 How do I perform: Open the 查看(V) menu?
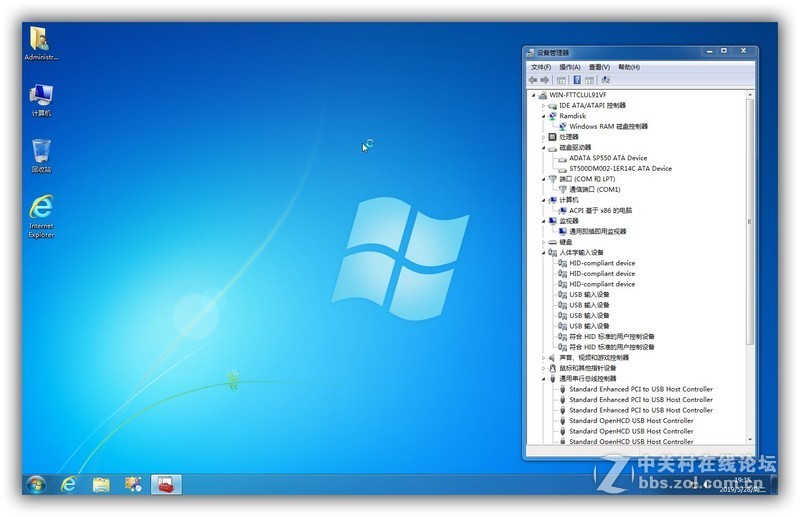click(599, 67)
